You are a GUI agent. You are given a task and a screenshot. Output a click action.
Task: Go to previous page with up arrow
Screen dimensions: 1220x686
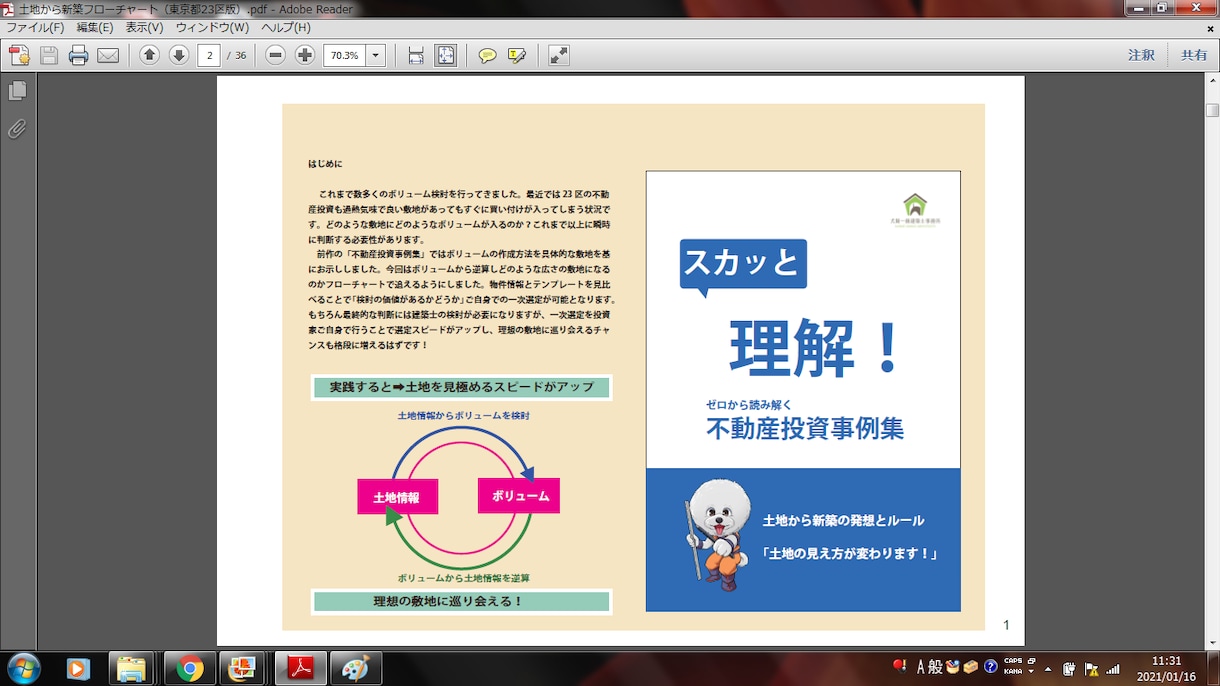coord(149,56)
